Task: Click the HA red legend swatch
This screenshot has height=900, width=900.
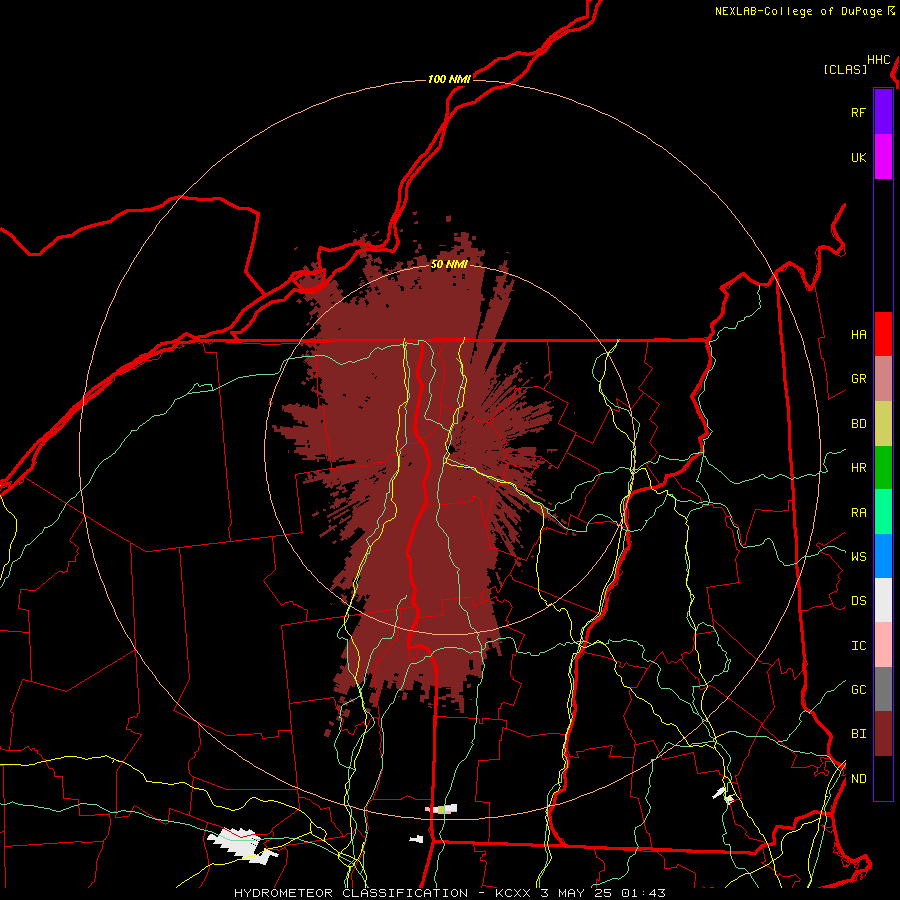Action: 883,334
